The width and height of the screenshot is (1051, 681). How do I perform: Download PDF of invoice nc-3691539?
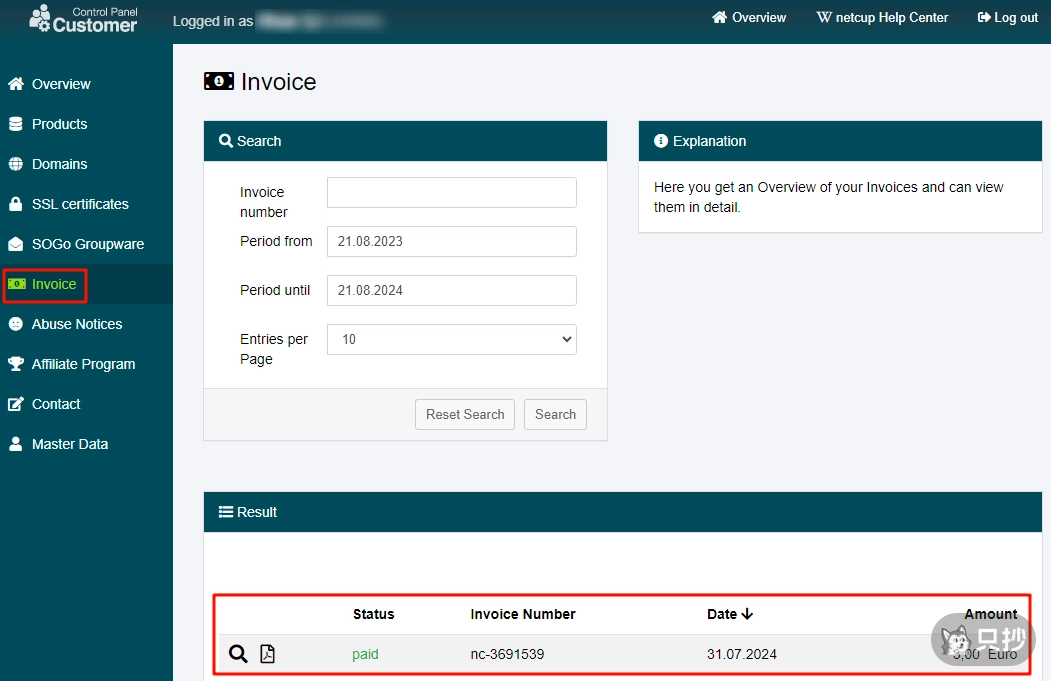click(267, 654)
